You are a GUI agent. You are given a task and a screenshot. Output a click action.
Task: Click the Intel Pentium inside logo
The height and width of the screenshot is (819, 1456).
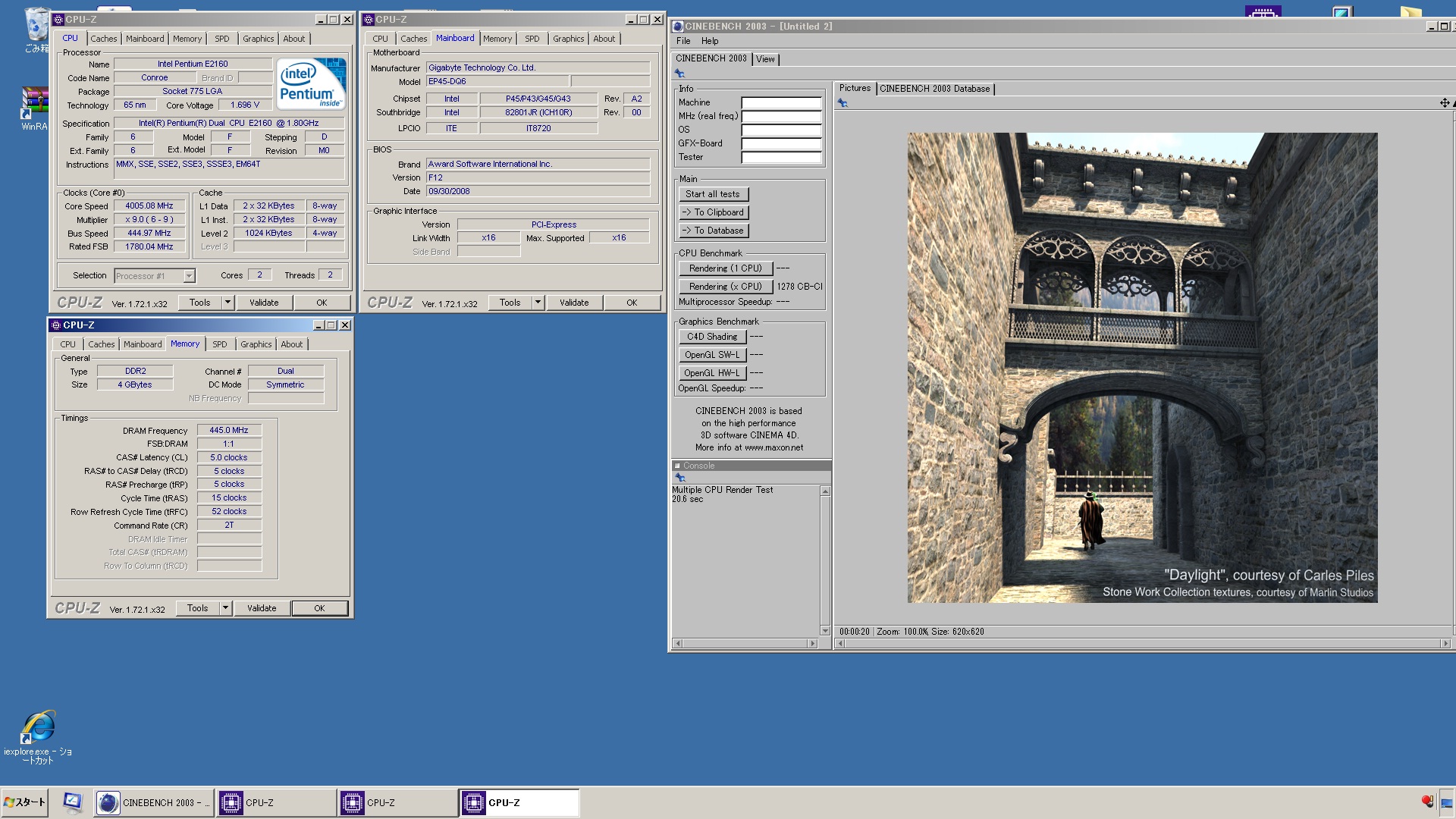[311, 83]
